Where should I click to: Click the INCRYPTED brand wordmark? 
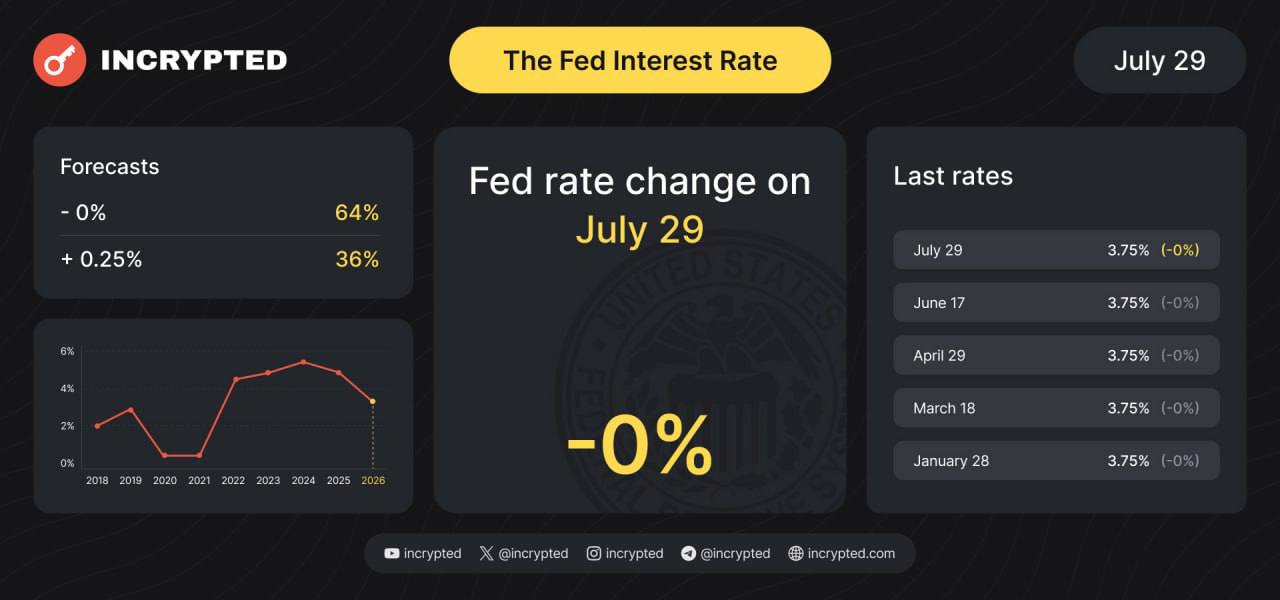pyautogui.click(x=194, y=60)
